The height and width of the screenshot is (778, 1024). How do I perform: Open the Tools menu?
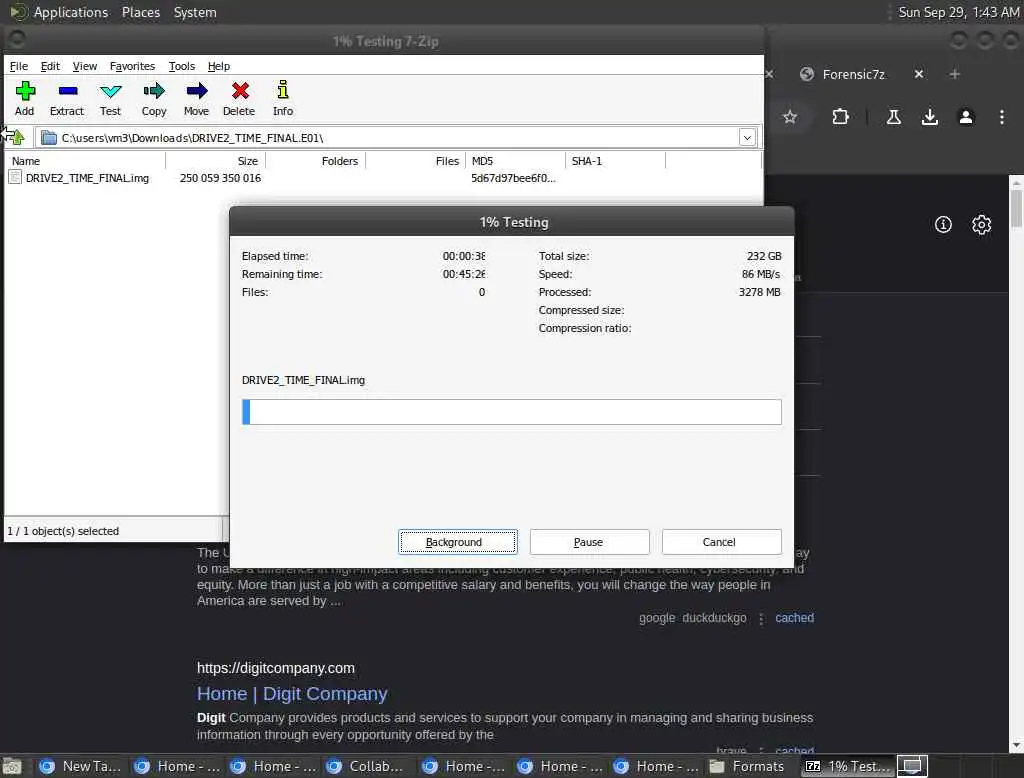(182, 66)
